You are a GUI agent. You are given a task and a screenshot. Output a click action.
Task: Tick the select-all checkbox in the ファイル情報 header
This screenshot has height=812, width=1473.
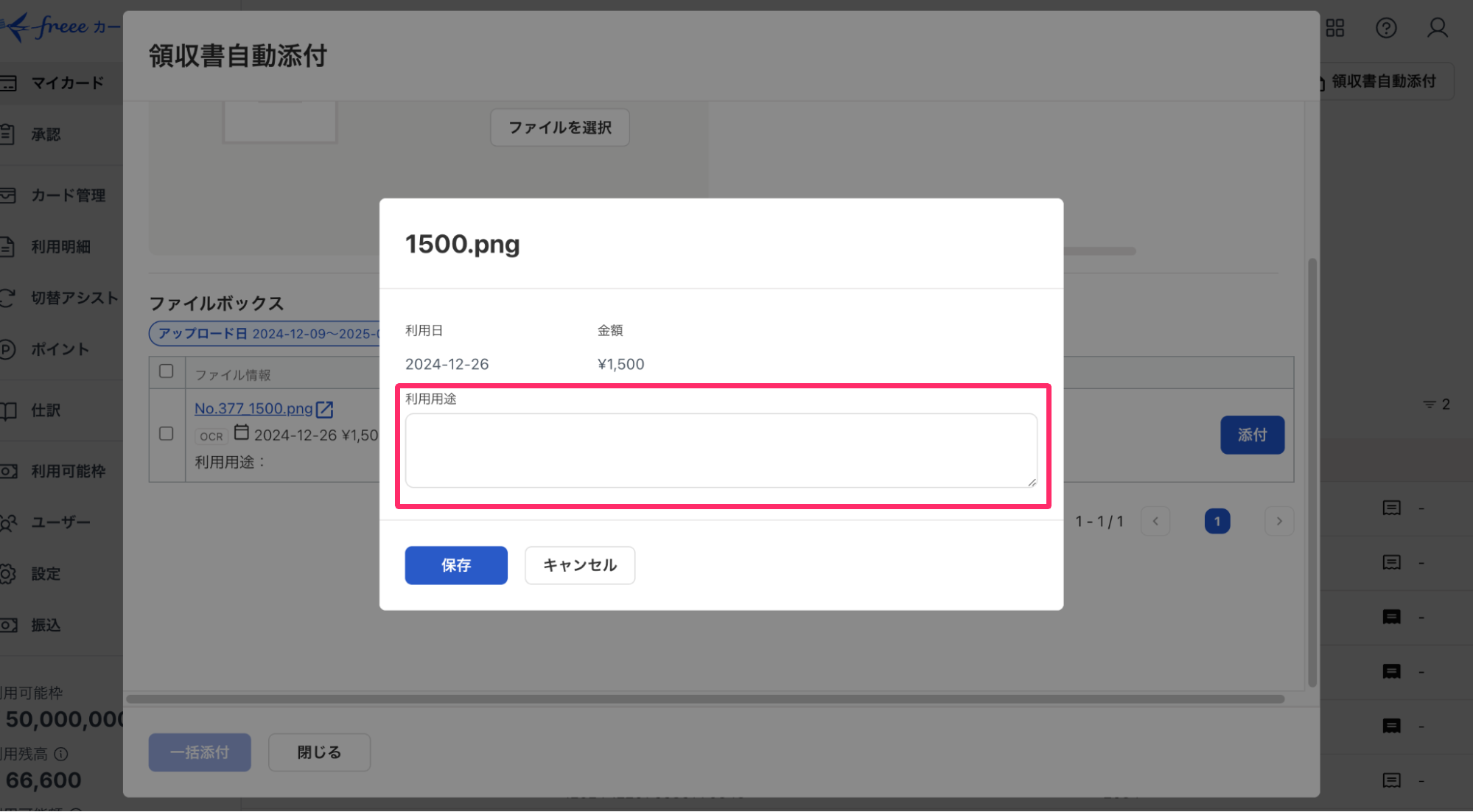point(167,371)
